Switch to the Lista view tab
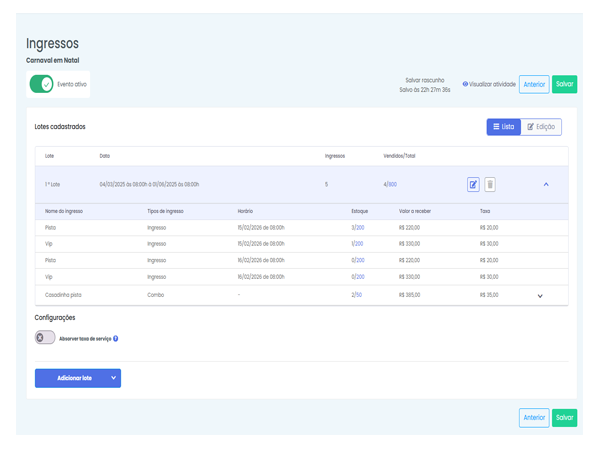 (503, 127)
